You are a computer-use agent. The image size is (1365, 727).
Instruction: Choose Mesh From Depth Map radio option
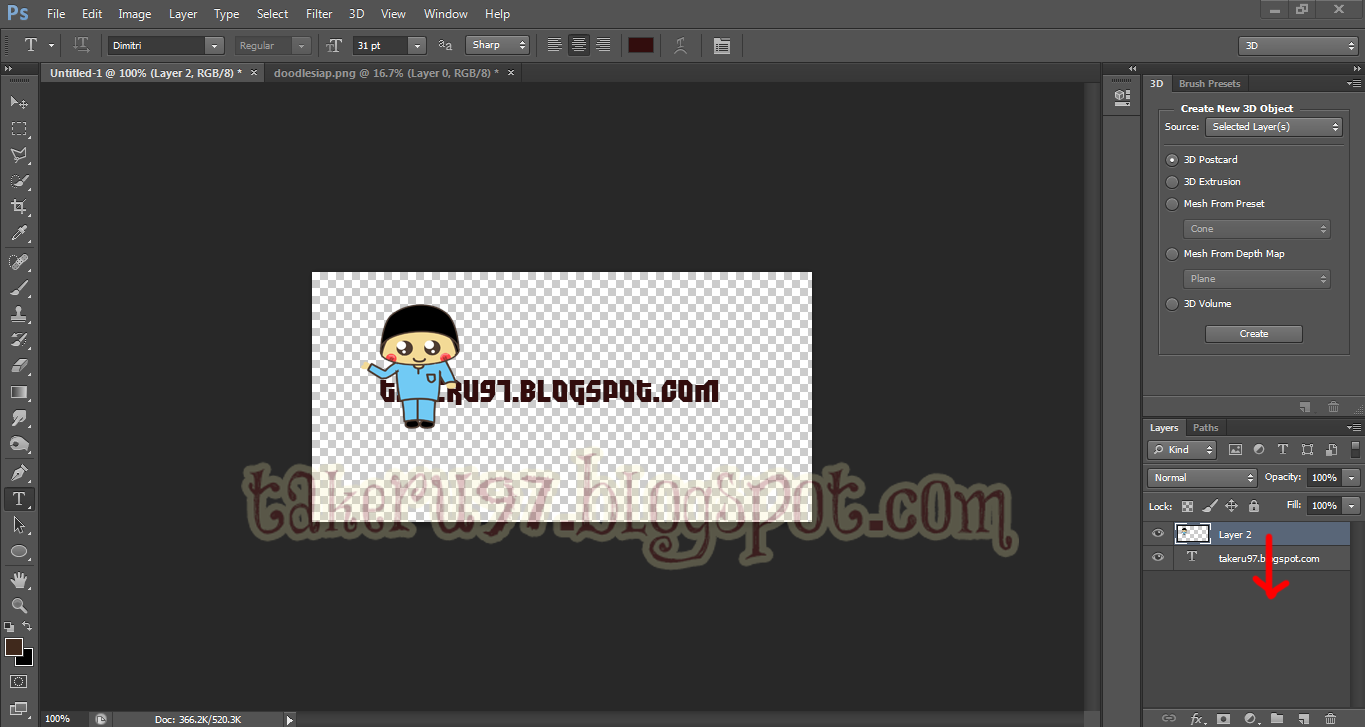coord(1172,254)
